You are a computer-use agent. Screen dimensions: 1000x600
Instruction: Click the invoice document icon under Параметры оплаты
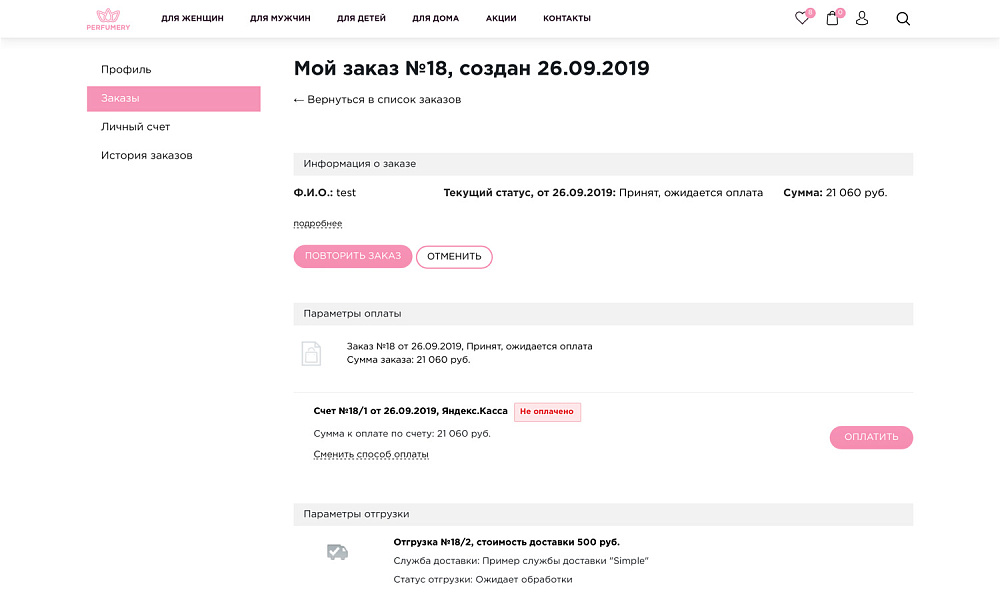[311, 353]
